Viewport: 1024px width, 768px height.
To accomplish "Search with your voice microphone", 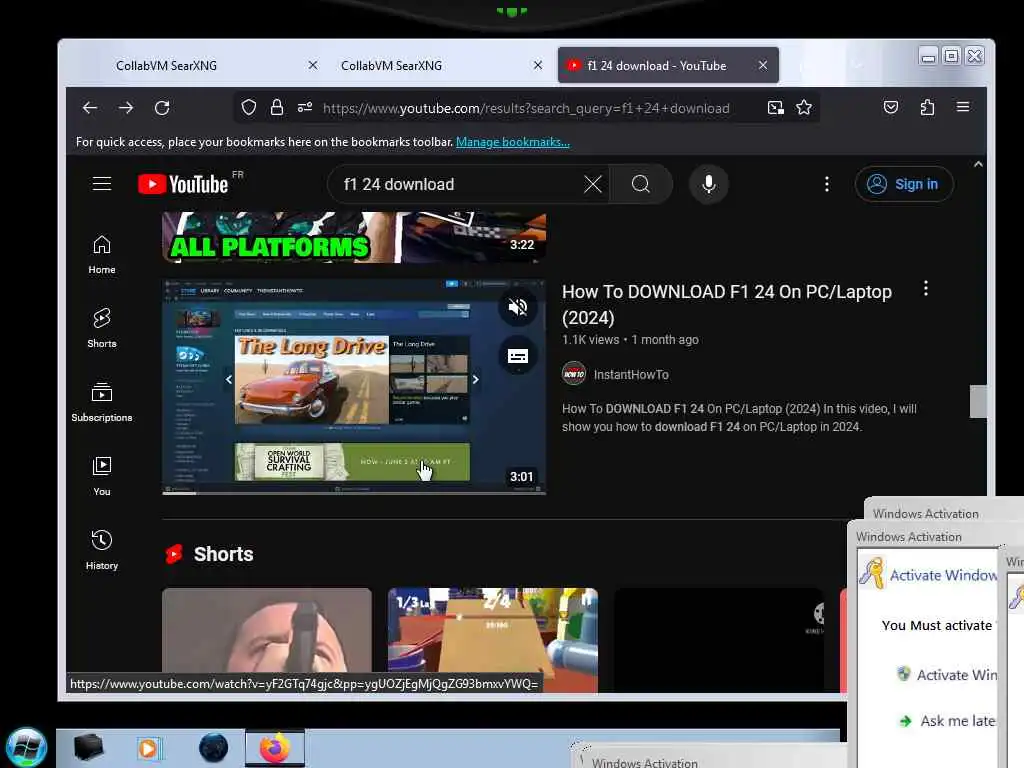I will click(709, 184).
